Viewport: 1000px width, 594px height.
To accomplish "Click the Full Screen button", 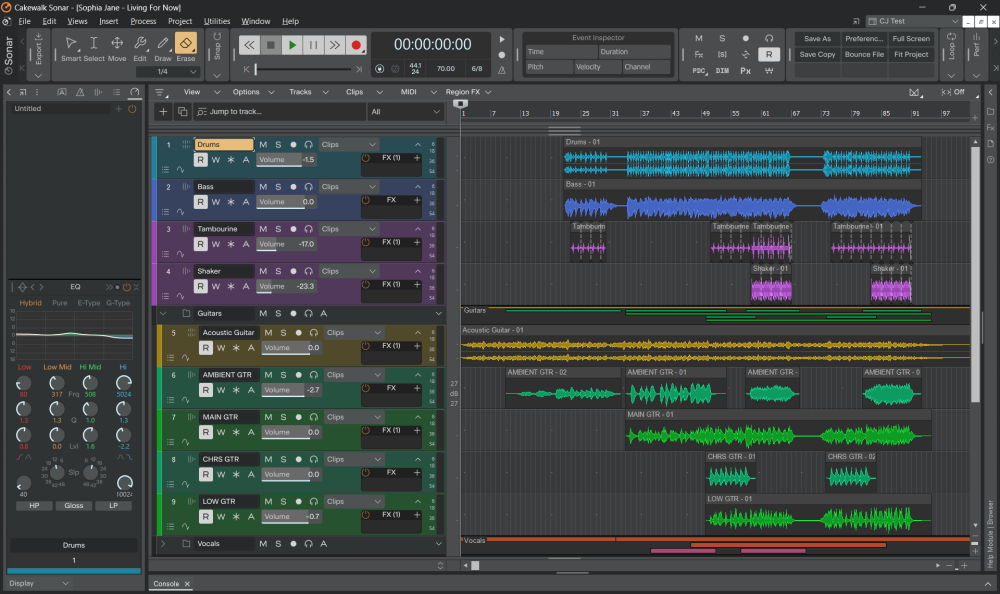I will [911, 39].
